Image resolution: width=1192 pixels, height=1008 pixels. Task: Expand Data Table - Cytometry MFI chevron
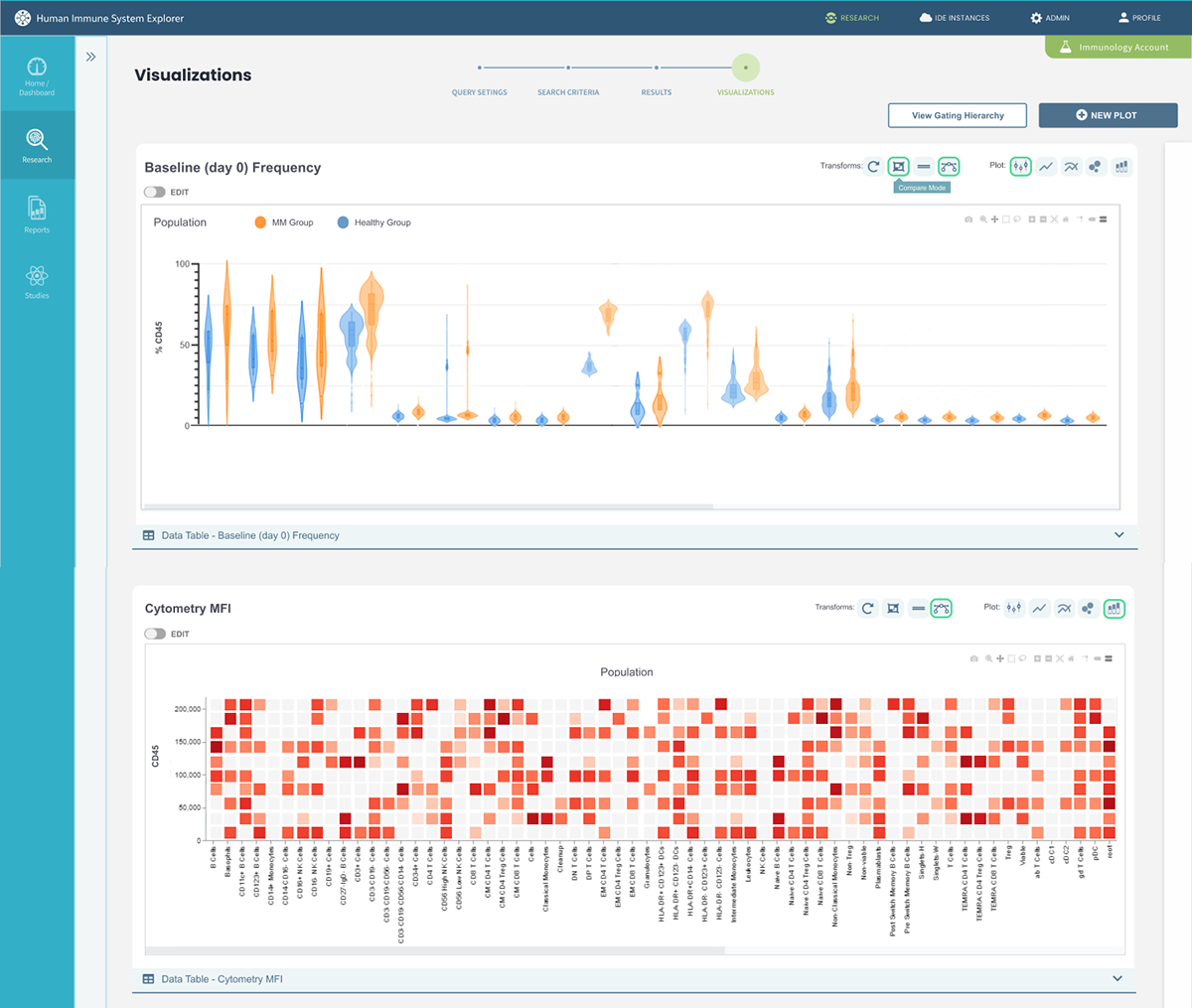point(1117,978)
